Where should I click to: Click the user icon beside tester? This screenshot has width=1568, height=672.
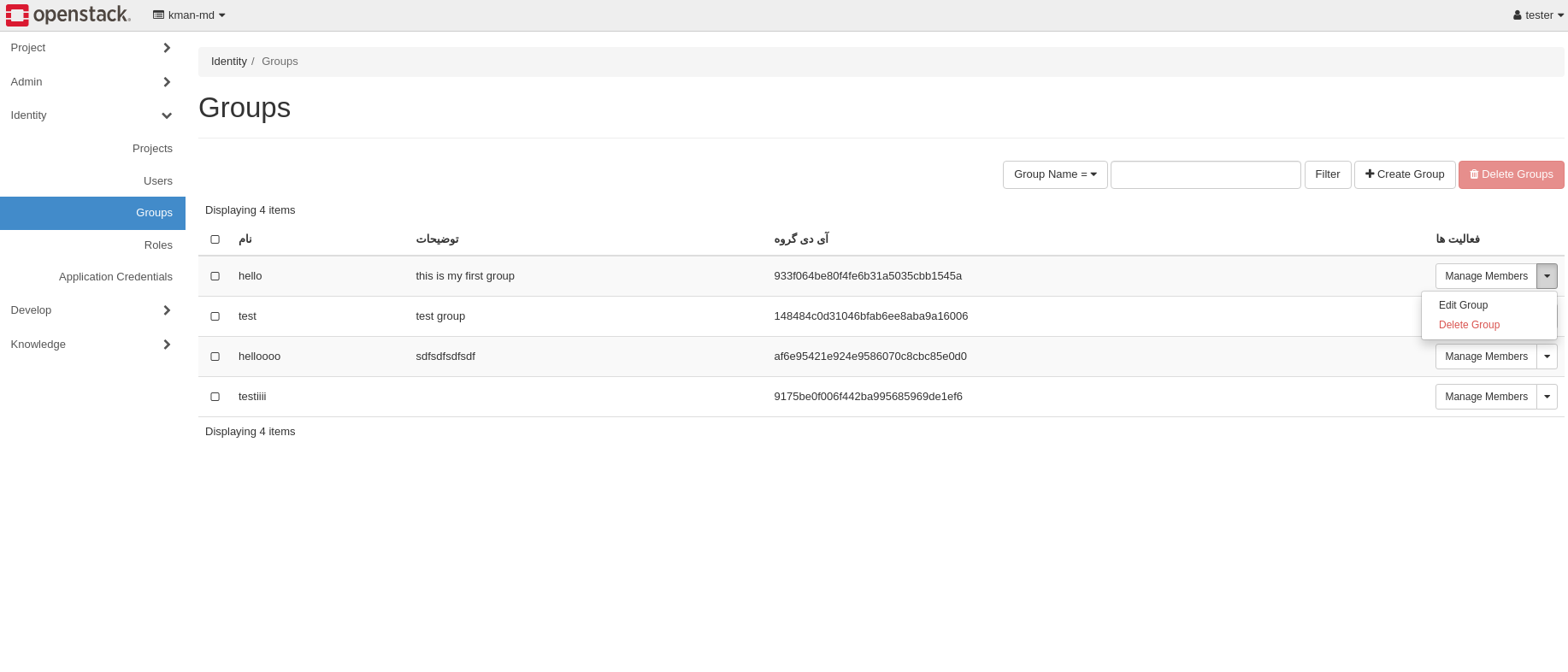click(x=1518, y=15)
